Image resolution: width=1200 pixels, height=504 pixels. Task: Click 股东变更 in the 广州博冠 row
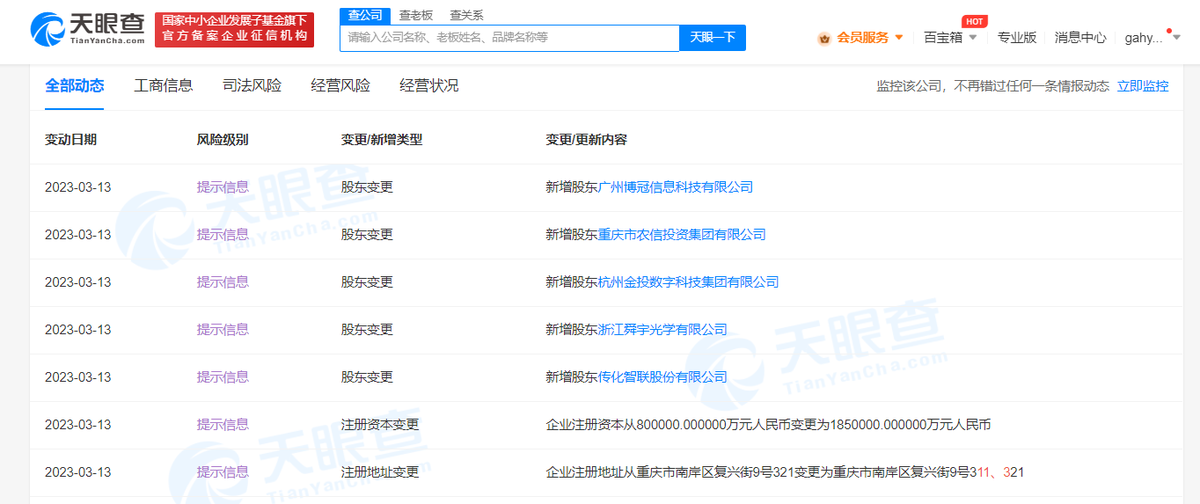(367, 187)
